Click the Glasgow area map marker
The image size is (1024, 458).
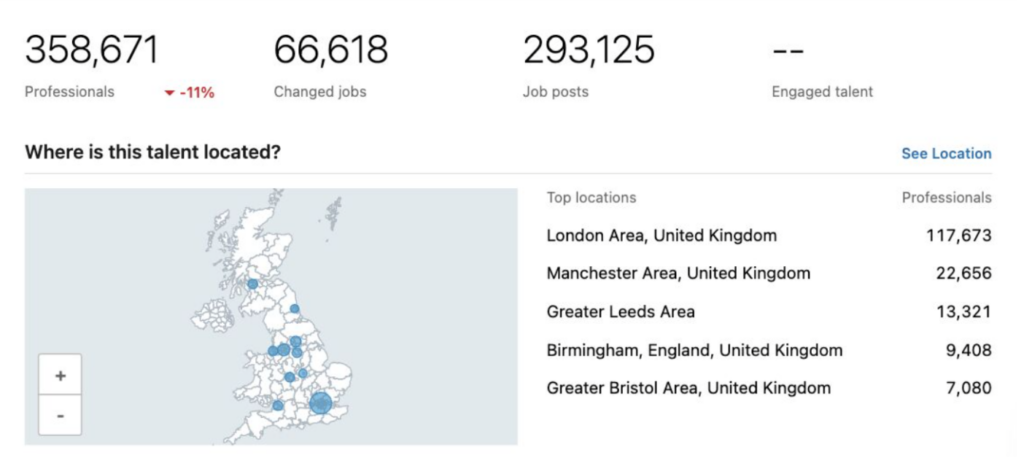[253, 284]
